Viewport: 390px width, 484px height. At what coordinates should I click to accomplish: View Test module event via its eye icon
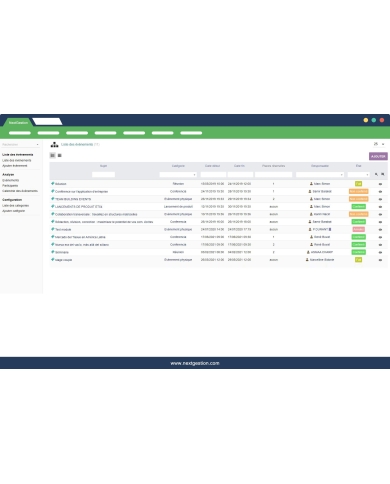(380, 230)
